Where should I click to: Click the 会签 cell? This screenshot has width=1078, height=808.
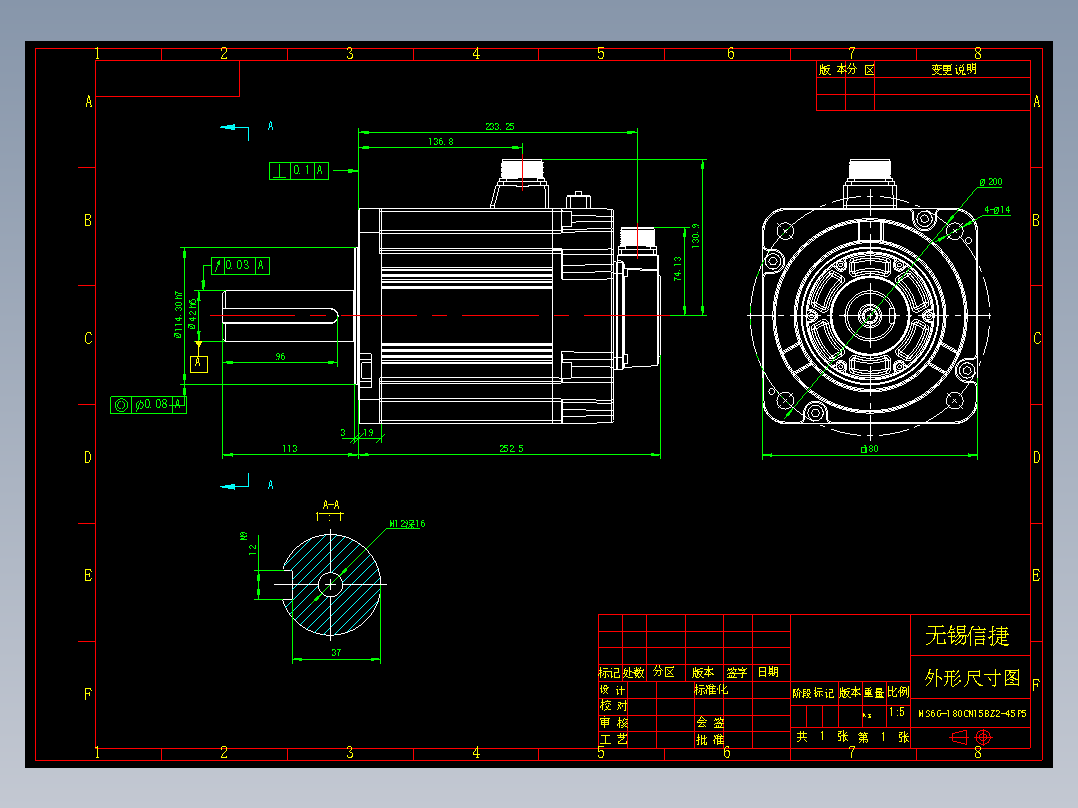(x=710, y=723)
